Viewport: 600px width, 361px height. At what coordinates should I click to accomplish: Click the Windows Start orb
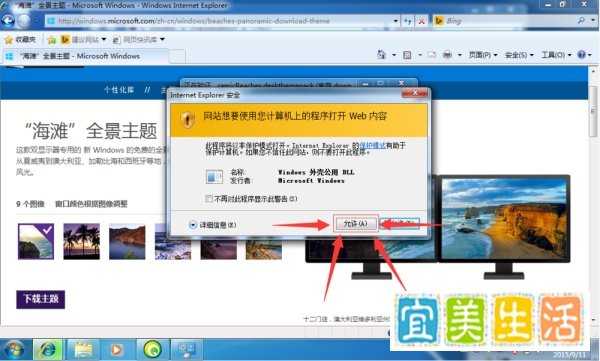(13, 349)
